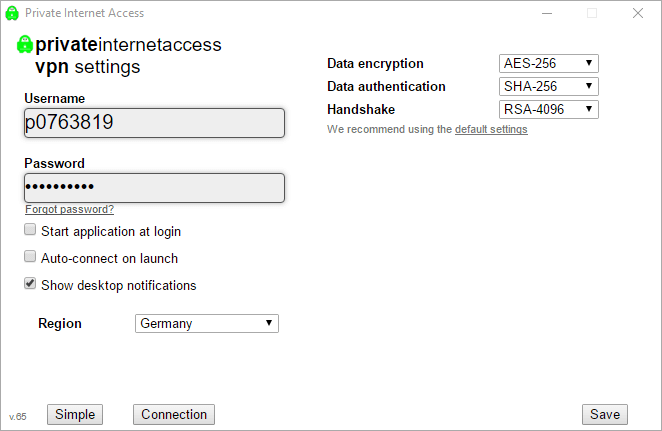
Task: Focus the Username input field
Action: pos(155,123)
